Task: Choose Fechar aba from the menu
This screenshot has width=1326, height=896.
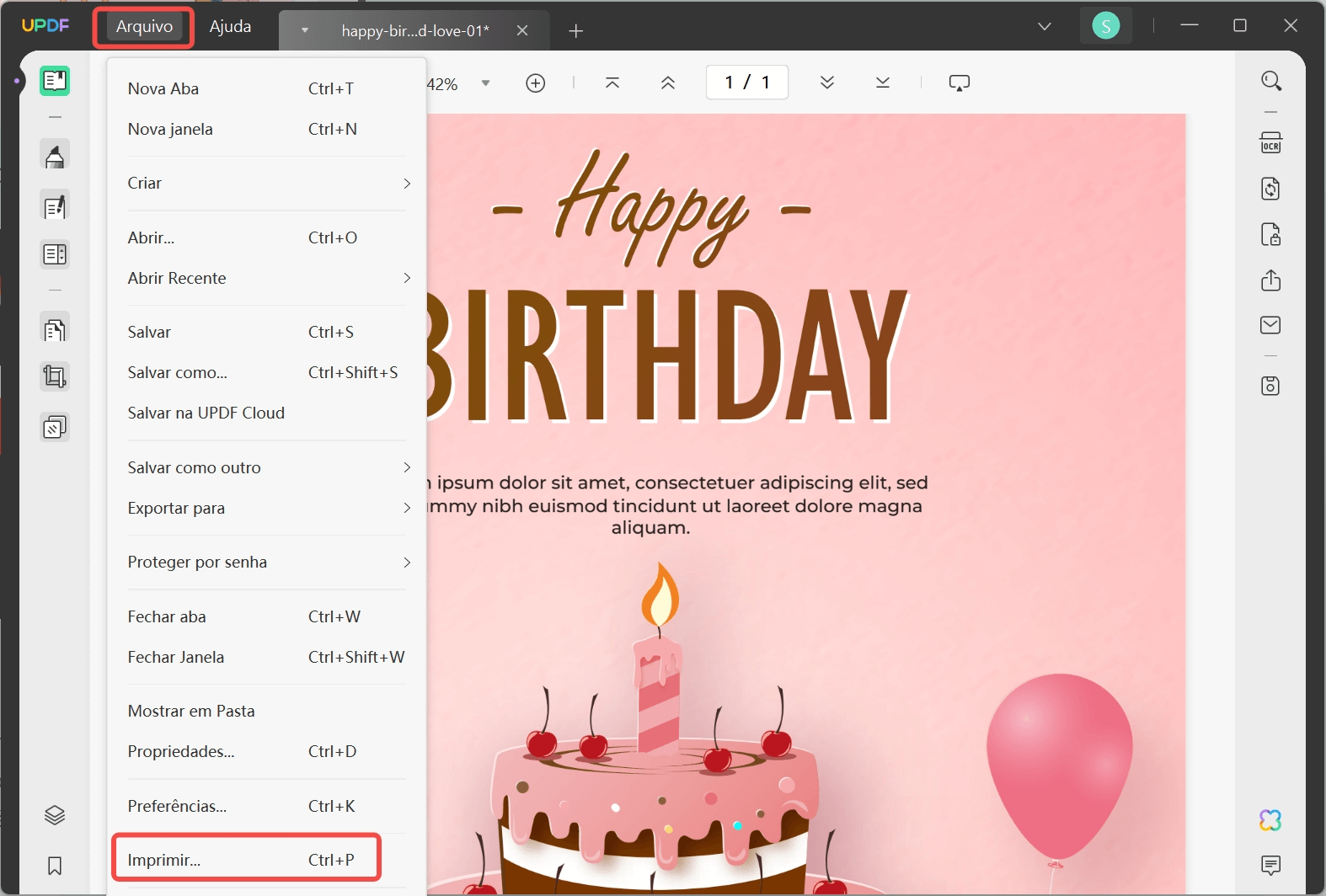Action: pyautogui.click(x=267, y=616)
